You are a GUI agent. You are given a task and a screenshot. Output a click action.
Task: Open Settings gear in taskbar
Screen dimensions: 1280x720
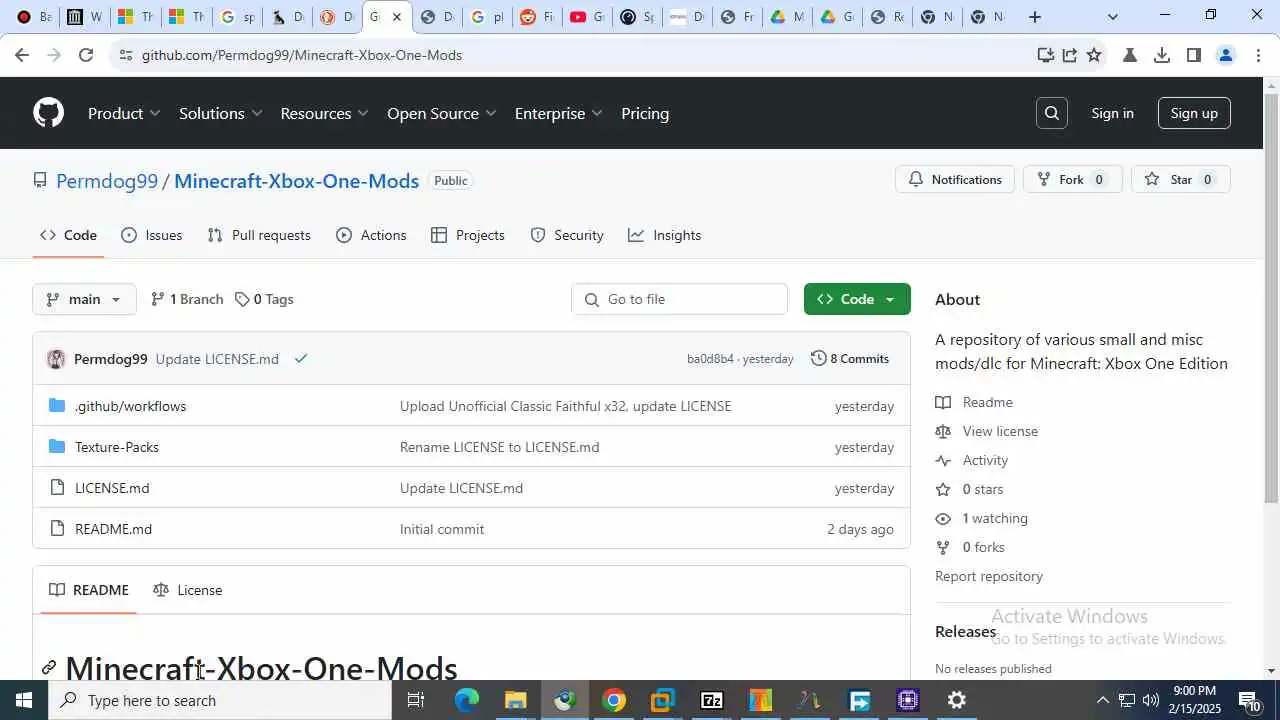pos(957,700)
